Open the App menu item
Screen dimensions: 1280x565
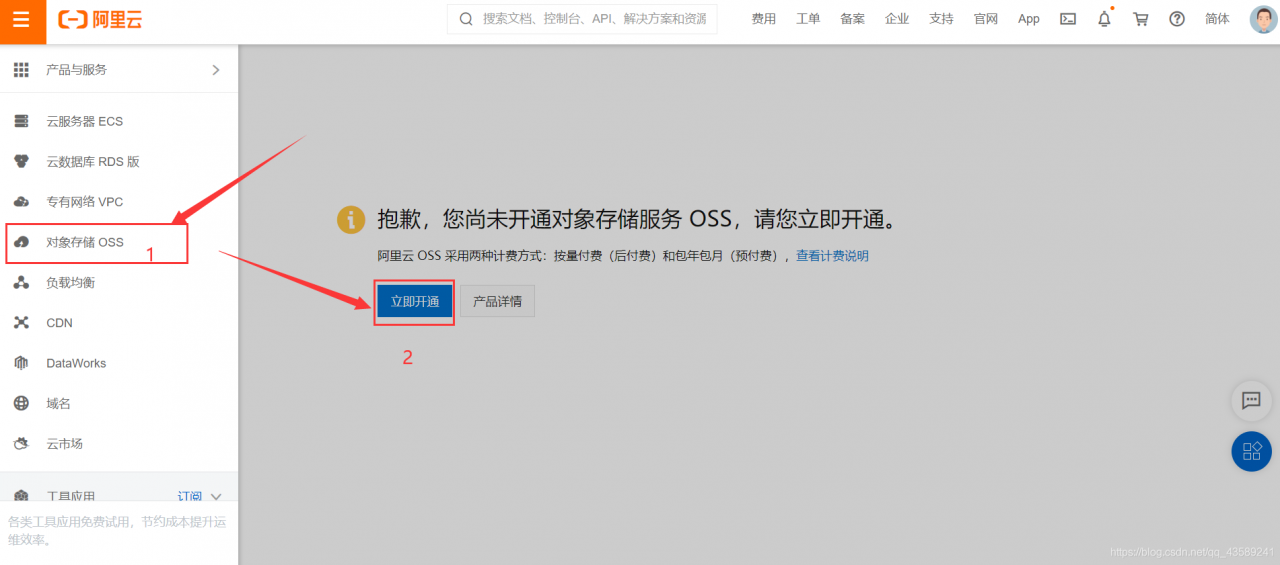pyautogui.click(x=1029, y=19)
